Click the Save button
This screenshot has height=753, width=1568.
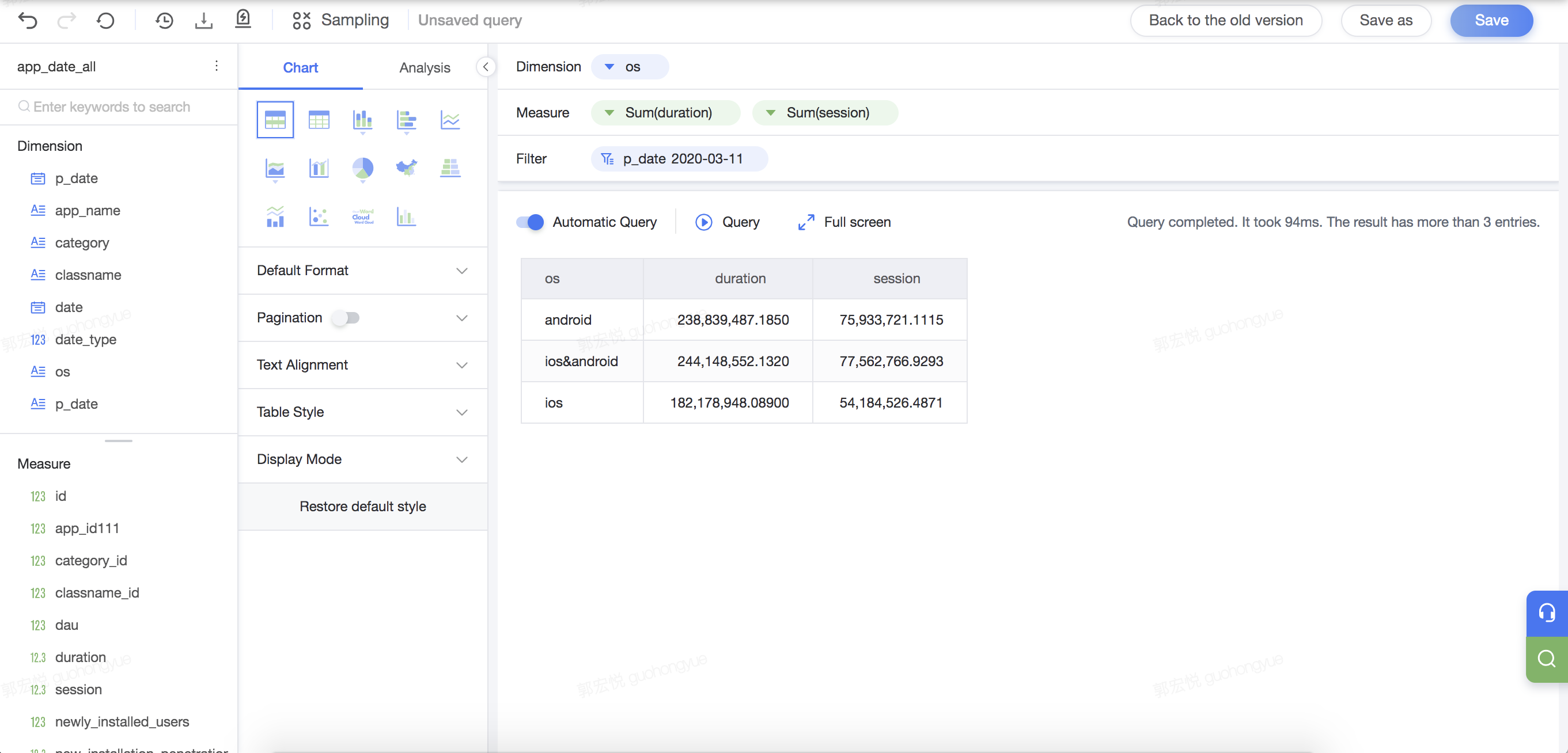point(1491,21)
